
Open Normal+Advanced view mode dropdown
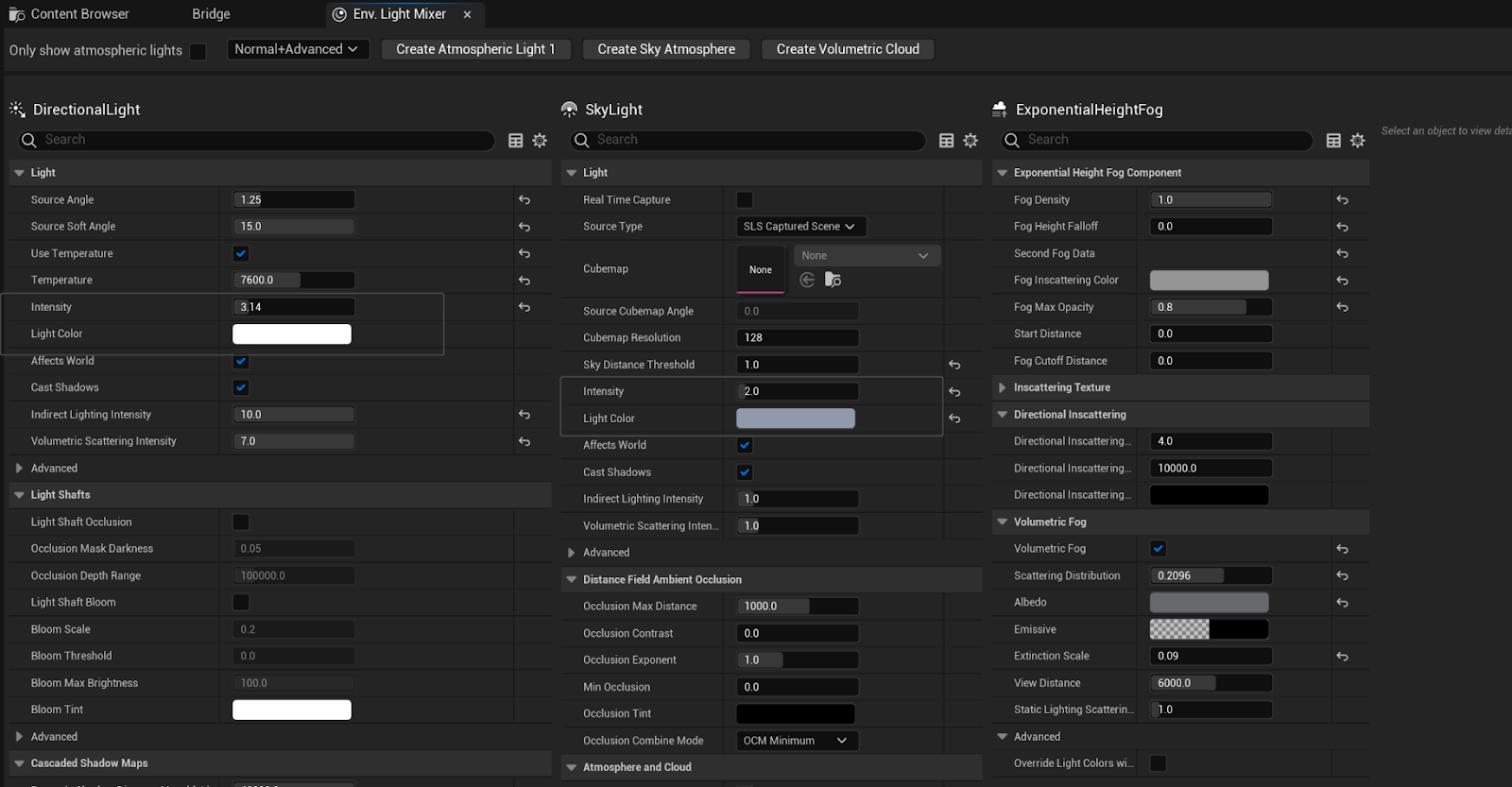296,49
